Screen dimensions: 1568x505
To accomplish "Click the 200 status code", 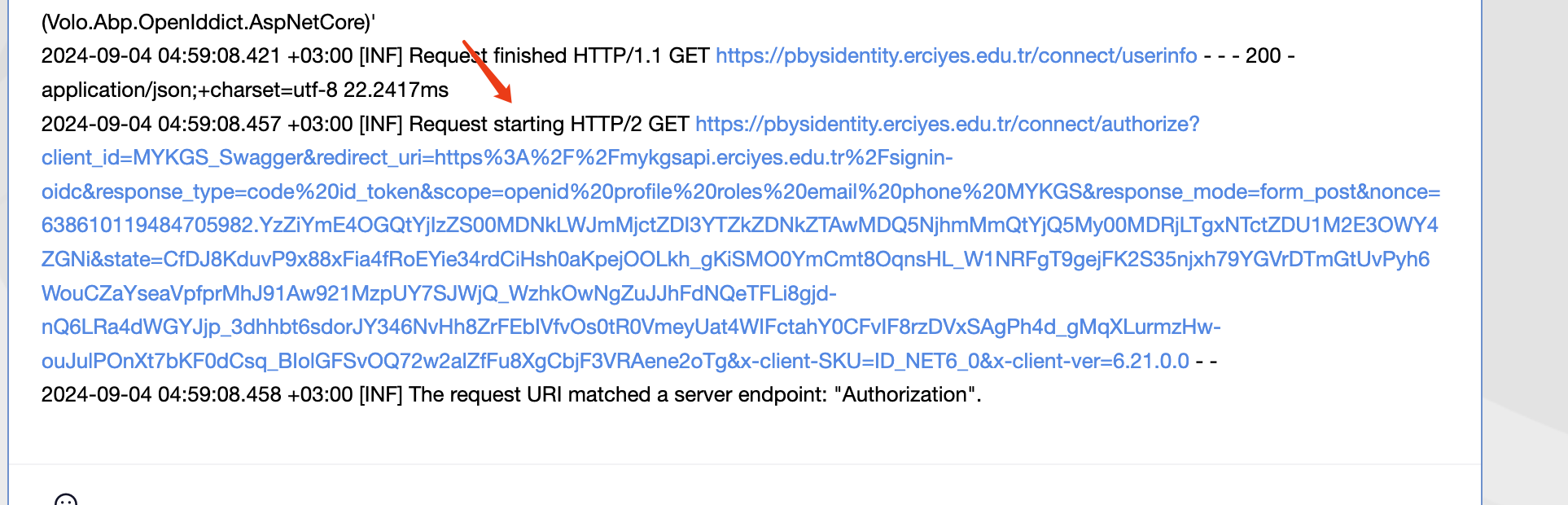I will (x=1263, y=55).
